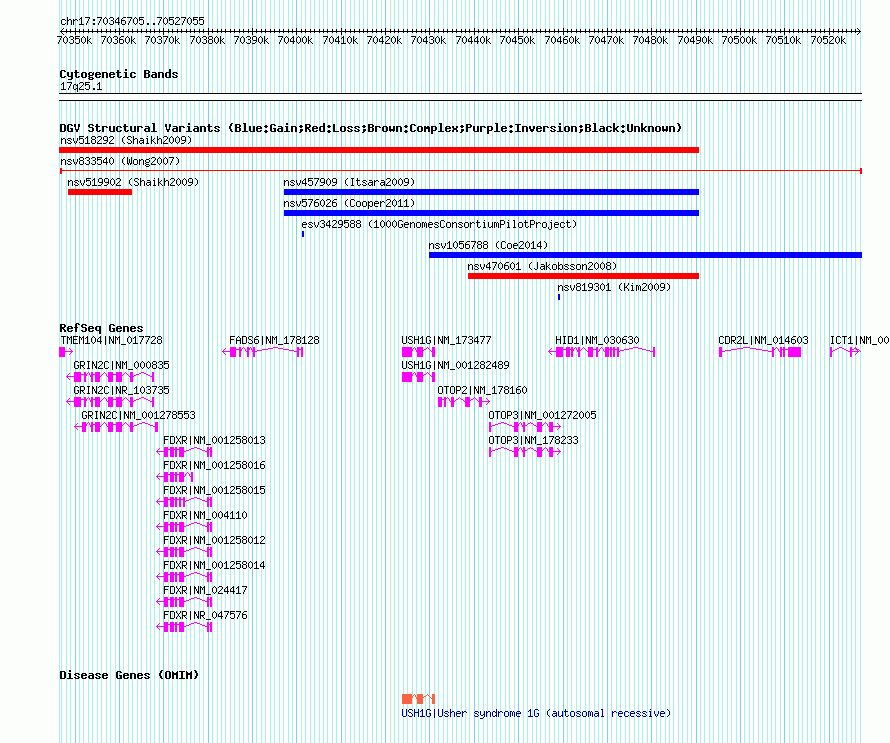This screenshot has height=743, width=890.
Task: Click the 70490k ruler tick label
Action: (695, 40)
